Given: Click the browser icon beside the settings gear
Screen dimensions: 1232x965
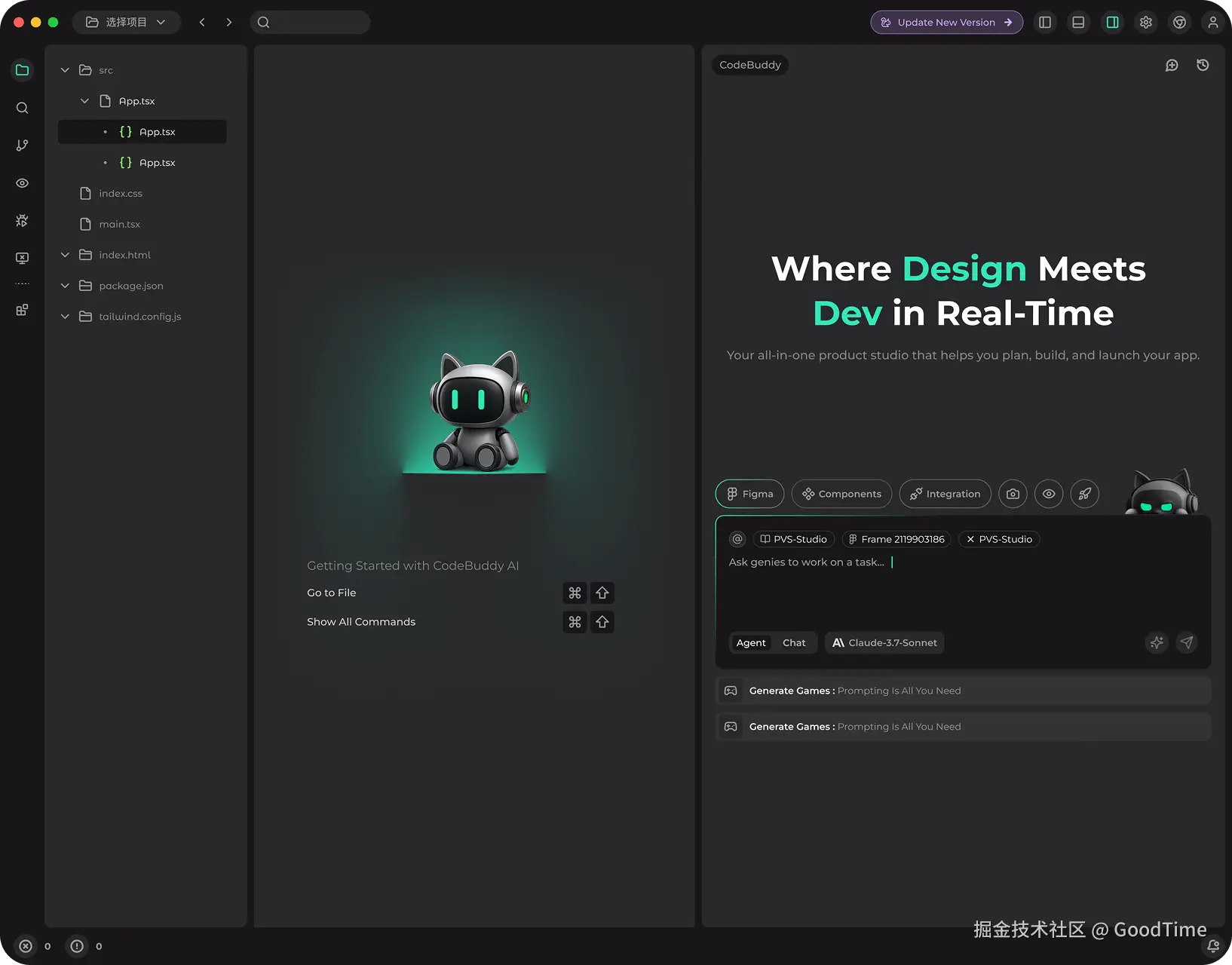Looking at the screenshot, I should coord(1180,23).
